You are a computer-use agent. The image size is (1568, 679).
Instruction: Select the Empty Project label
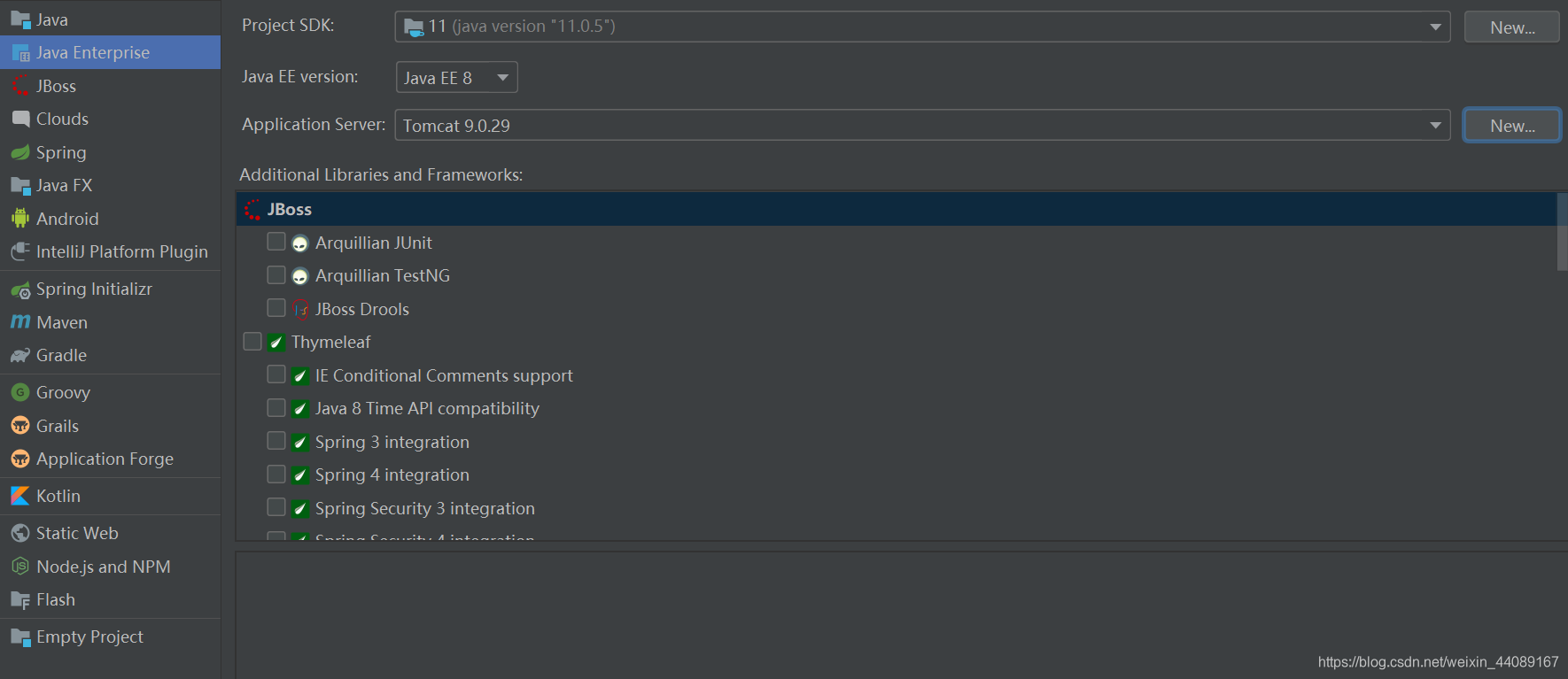pos(89,637)
